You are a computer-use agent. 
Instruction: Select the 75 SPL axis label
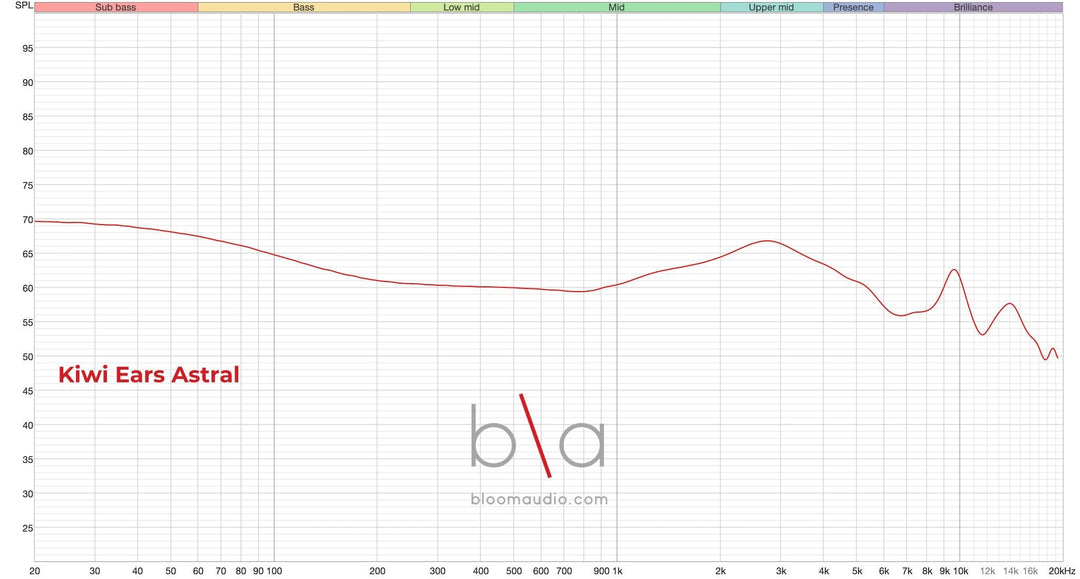pyautogui.click(x=28, y=186)
